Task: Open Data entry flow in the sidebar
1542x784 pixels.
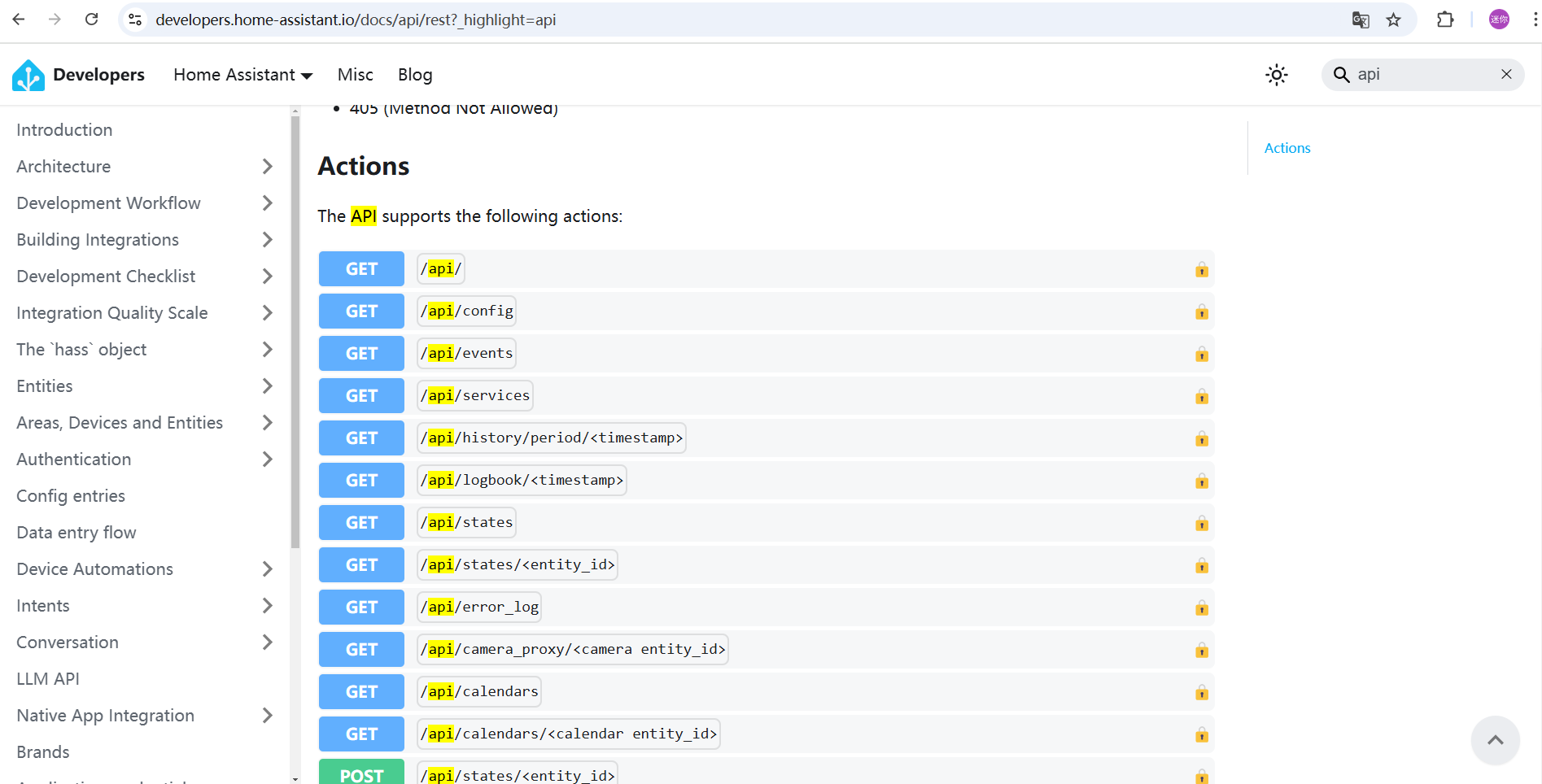Action: click(x=76, y=533)
